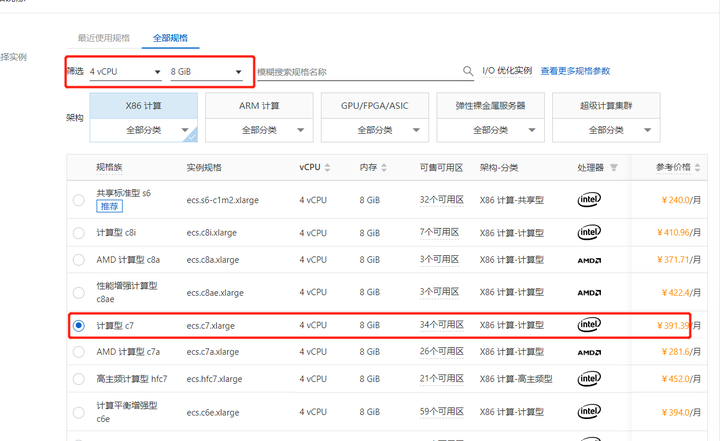Click 21个可用区 in hfc7 row
This screenshot has width=720, height=441.
tap(442, 379)
